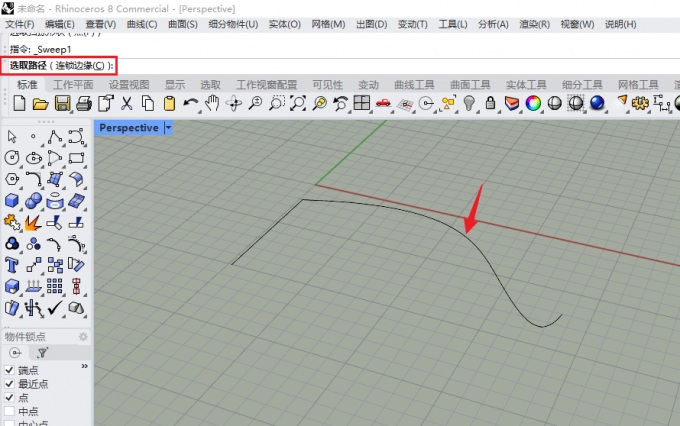The width and height of the screenshot is (680, 426).
Task: Copy selection with the copy icon
Action: (148, 104)
